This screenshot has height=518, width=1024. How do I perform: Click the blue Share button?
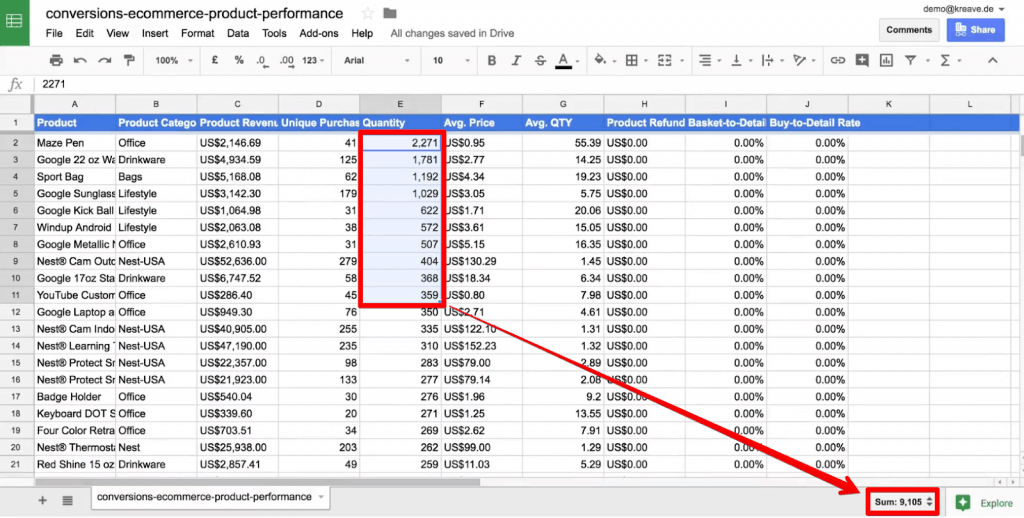click(976, 30)
